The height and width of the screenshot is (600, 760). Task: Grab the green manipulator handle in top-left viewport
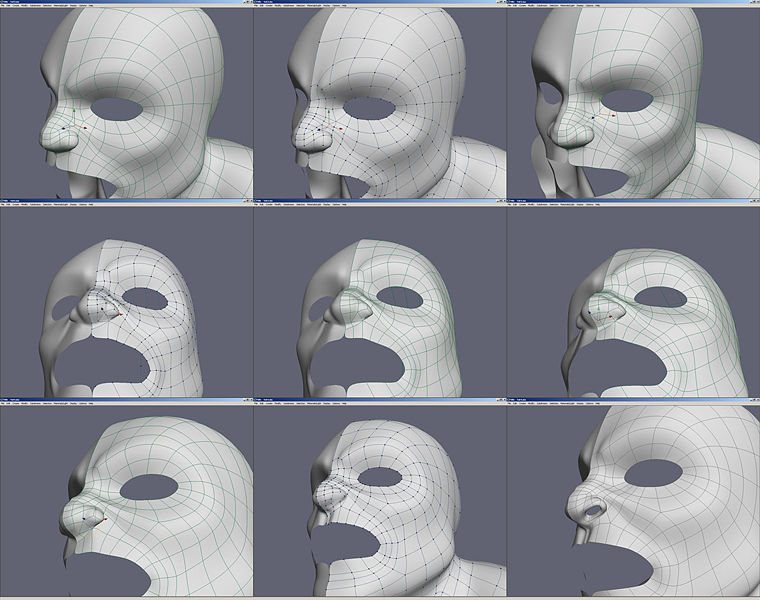click(74, 111)
